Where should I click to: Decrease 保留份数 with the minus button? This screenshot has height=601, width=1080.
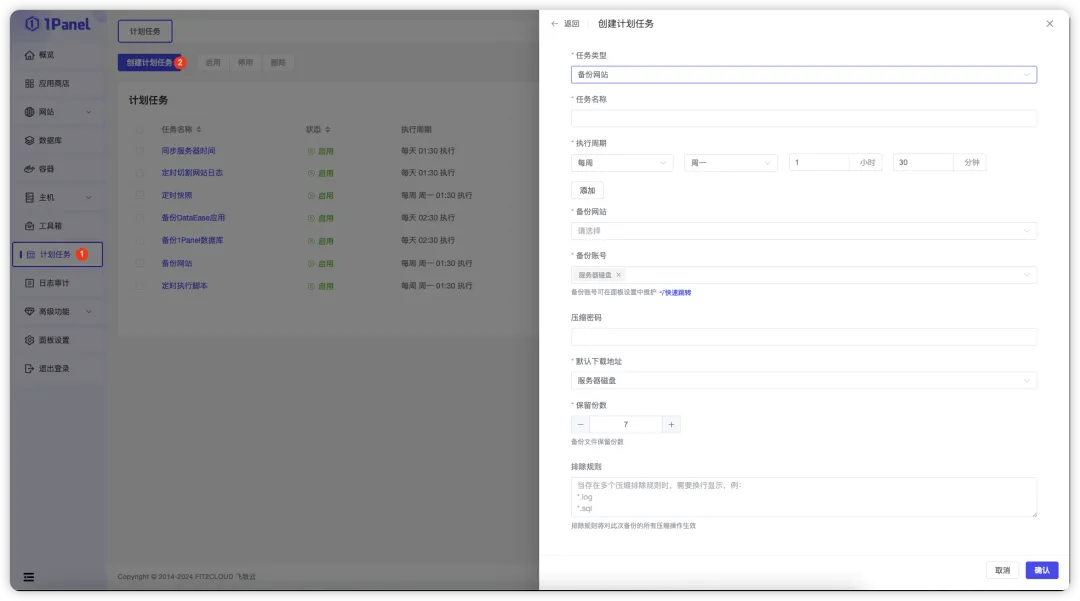click(x=580, y=425)
